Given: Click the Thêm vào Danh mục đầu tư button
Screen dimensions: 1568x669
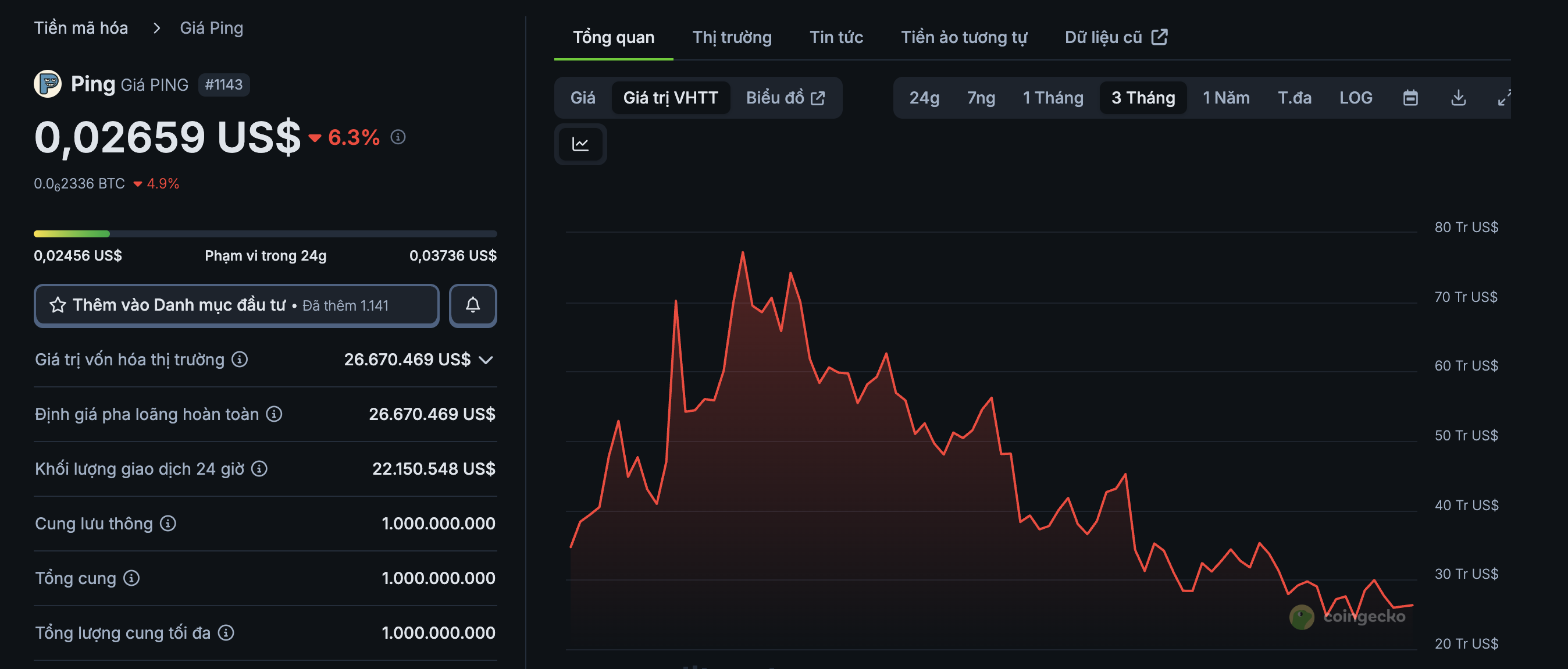Looking at the screenshot, I should click(x=237, y=305).
